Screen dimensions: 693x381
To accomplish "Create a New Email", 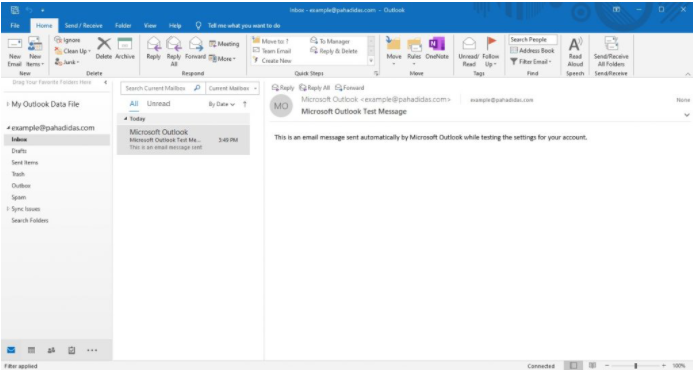I will 15,53.
